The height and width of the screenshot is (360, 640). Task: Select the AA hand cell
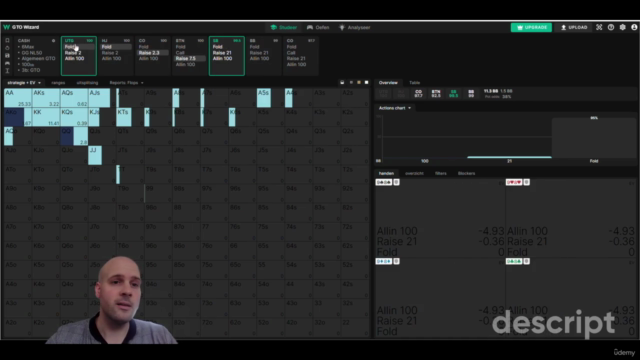tap(18, 98)
